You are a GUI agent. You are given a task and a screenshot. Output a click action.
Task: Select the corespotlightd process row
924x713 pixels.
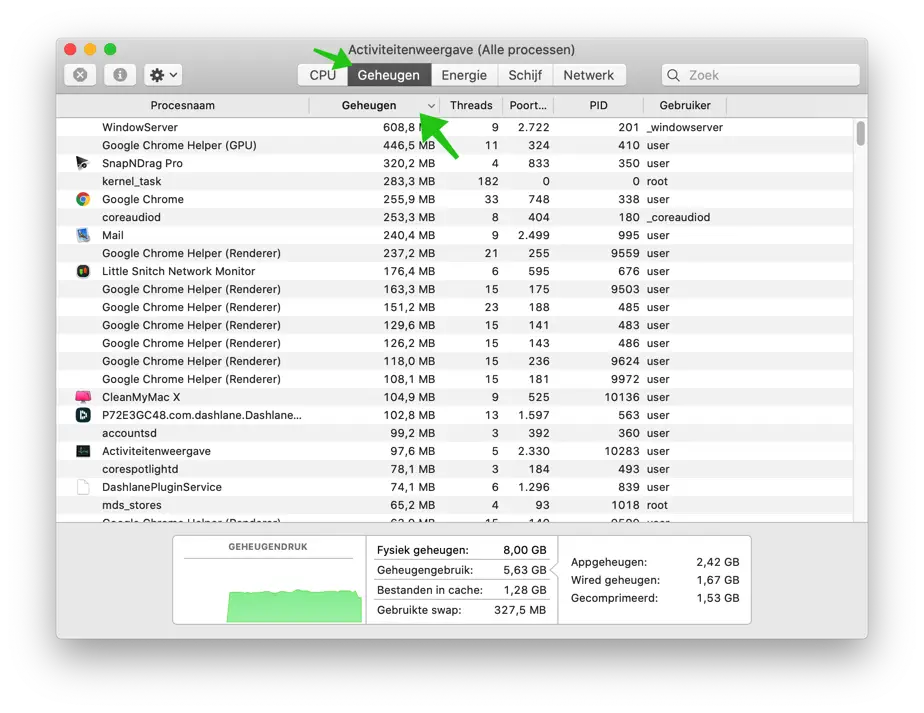[x=455, y=469]
